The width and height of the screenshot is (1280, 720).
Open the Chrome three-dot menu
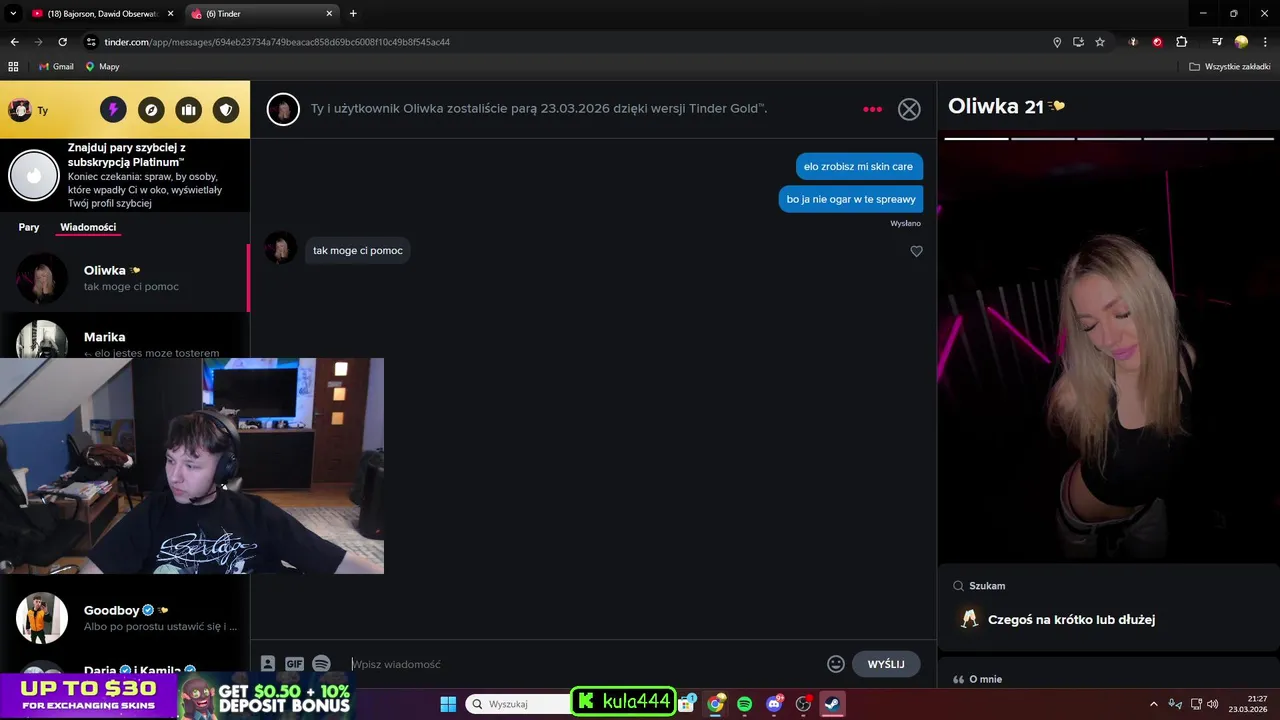(x=1265, y=42)
